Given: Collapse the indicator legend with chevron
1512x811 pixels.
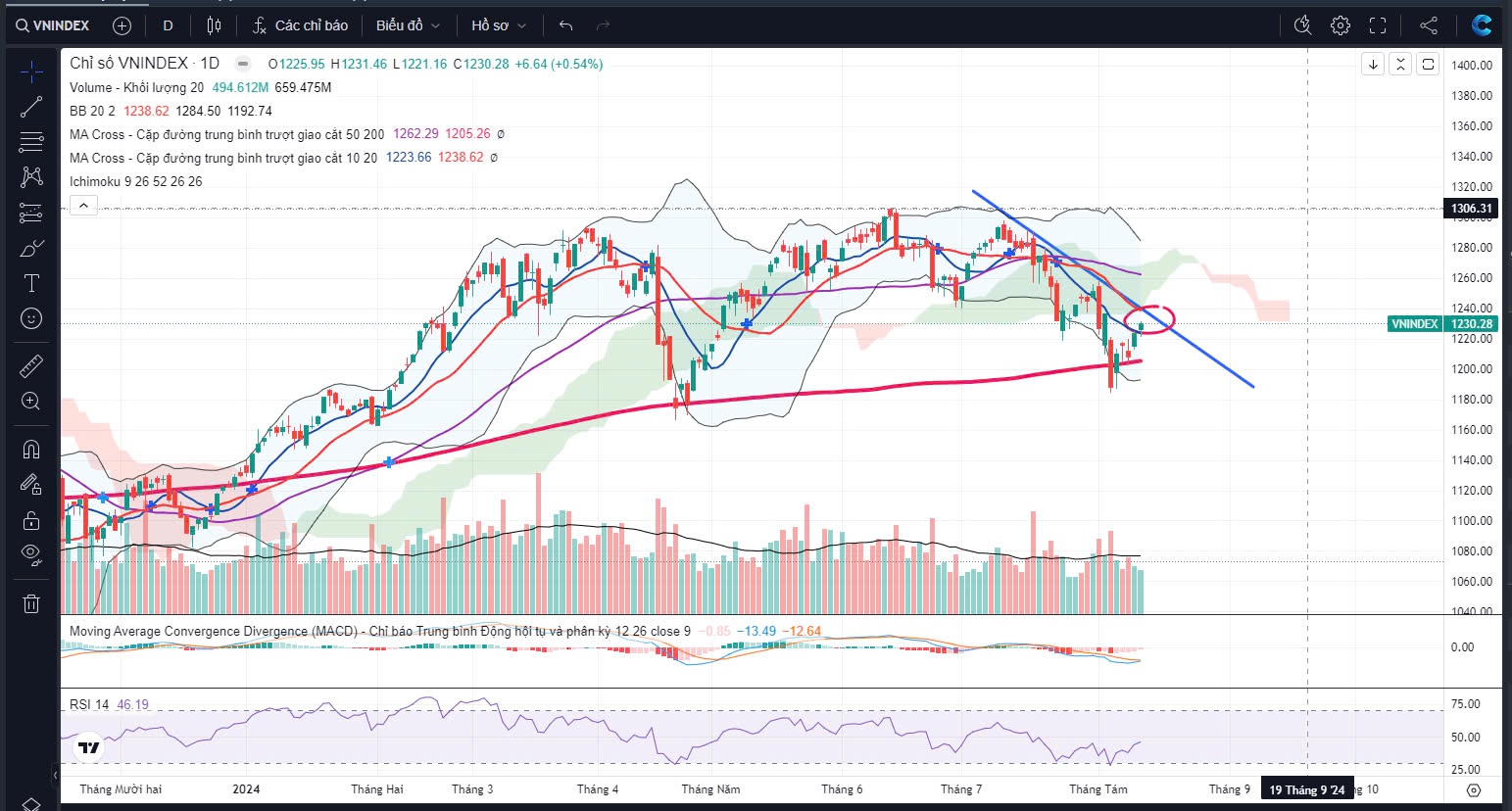Looking at the screenshot, I should point(83,206).
